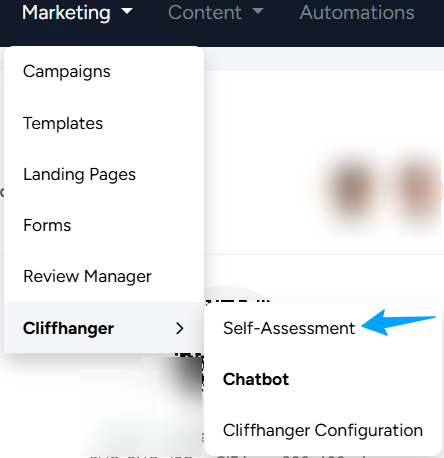444x458 pixels.
Task: Click the right blurred profile avatar
Action: [420, 189]
